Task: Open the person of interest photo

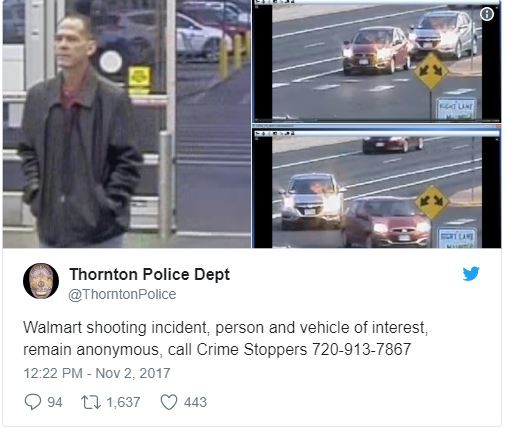Action: click(127, 124)
